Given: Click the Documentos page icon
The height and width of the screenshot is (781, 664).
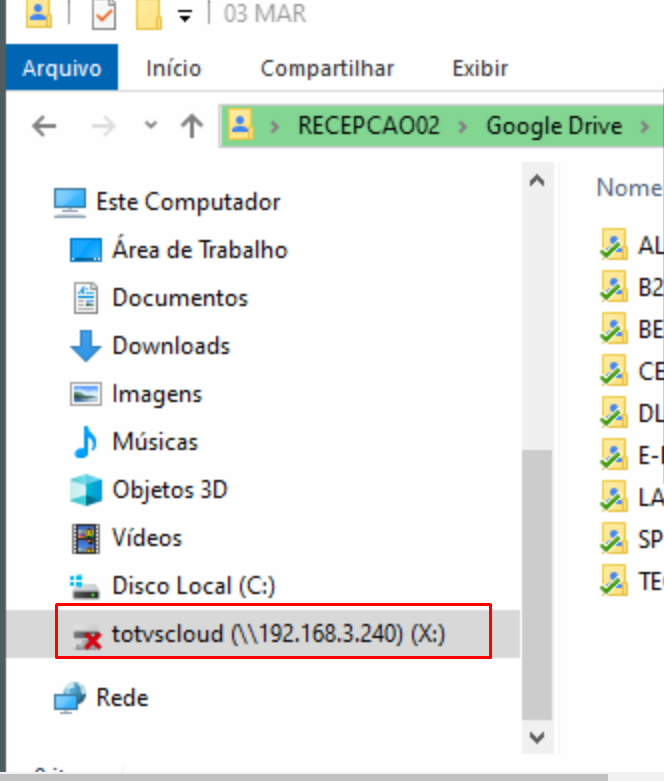Looking at the screenshot, I should click(86, 298).
